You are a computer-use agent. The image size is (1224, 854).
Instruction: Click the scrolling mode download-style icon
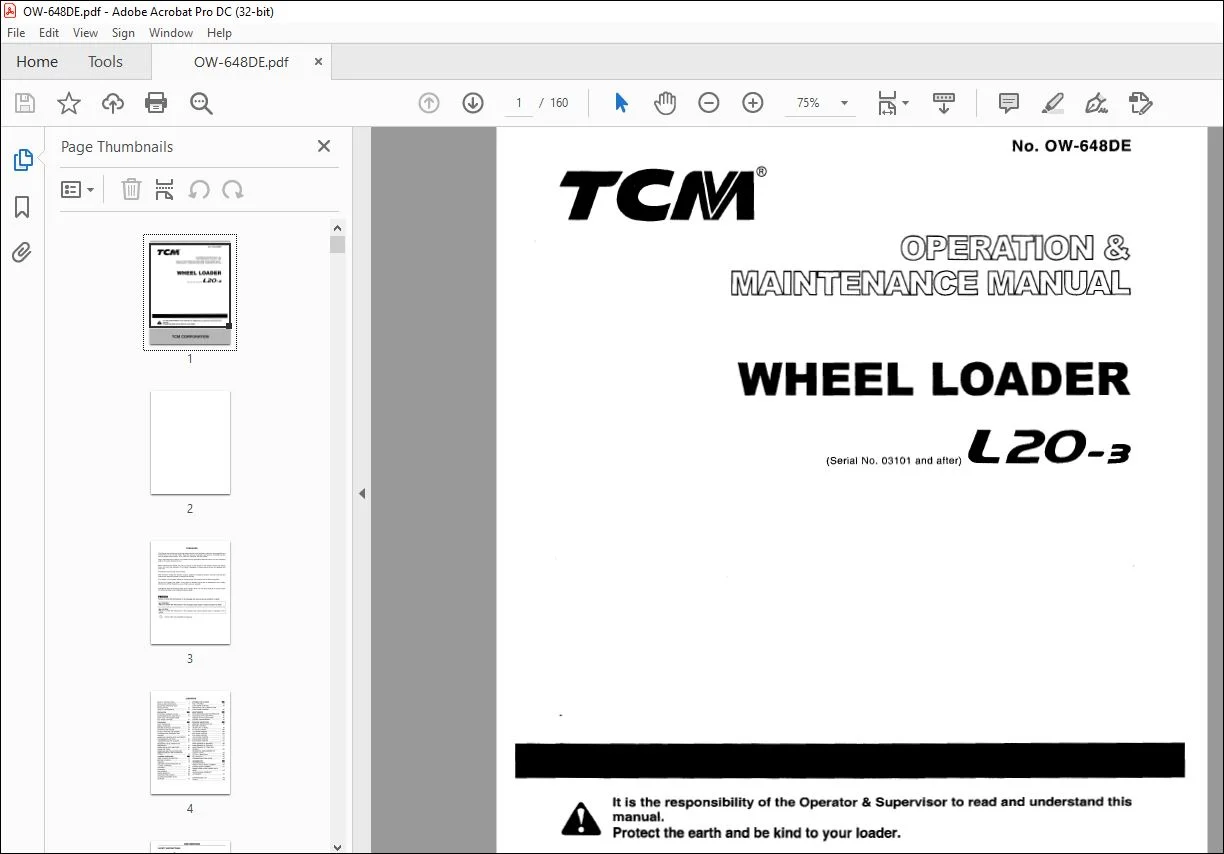[944, 103]
